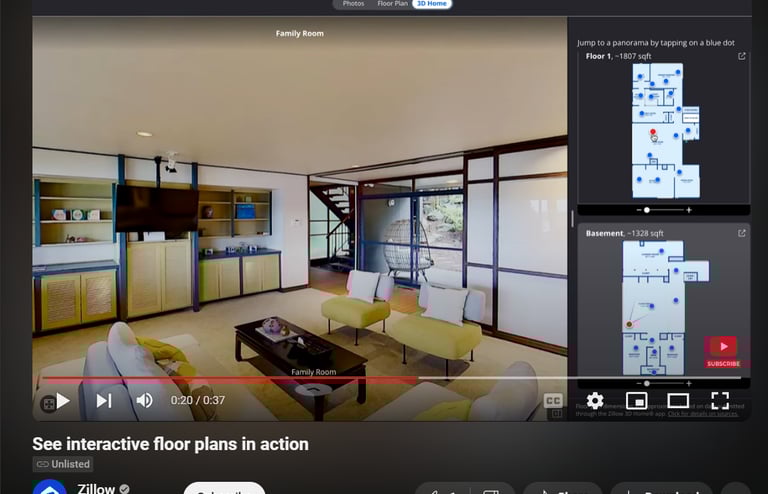Select the 3D Home tab

click(432, 3)
